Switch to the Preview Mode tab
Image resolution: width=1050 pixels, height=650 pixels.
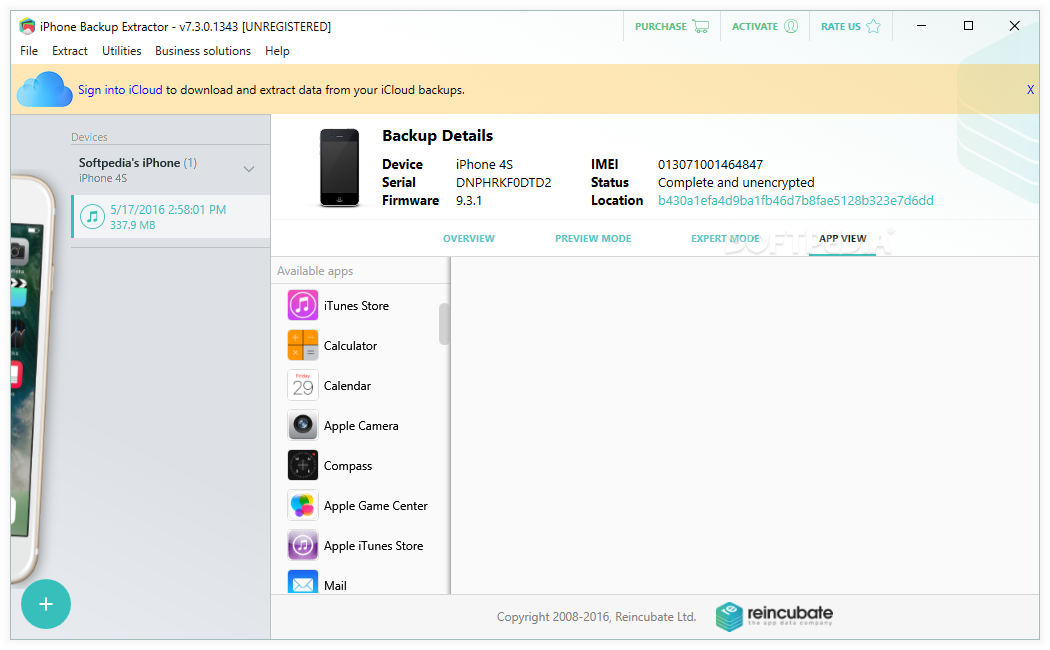pyautogui.click(x=593, y=238)
